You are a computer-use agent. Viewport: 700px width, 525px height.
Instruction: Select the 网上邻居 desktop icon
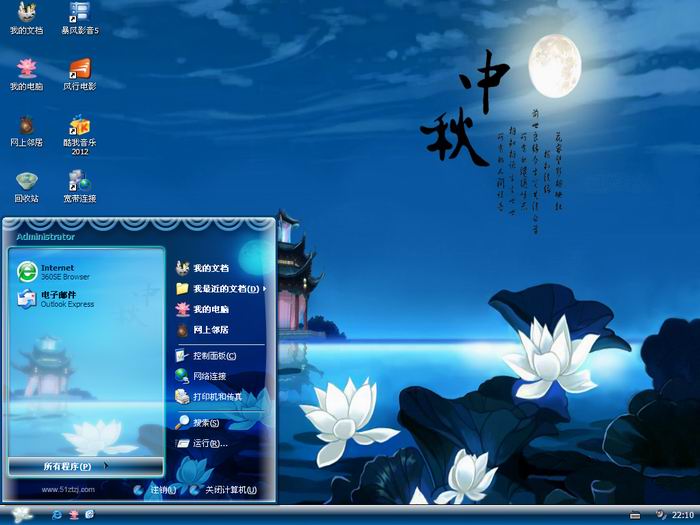(26, 126)
